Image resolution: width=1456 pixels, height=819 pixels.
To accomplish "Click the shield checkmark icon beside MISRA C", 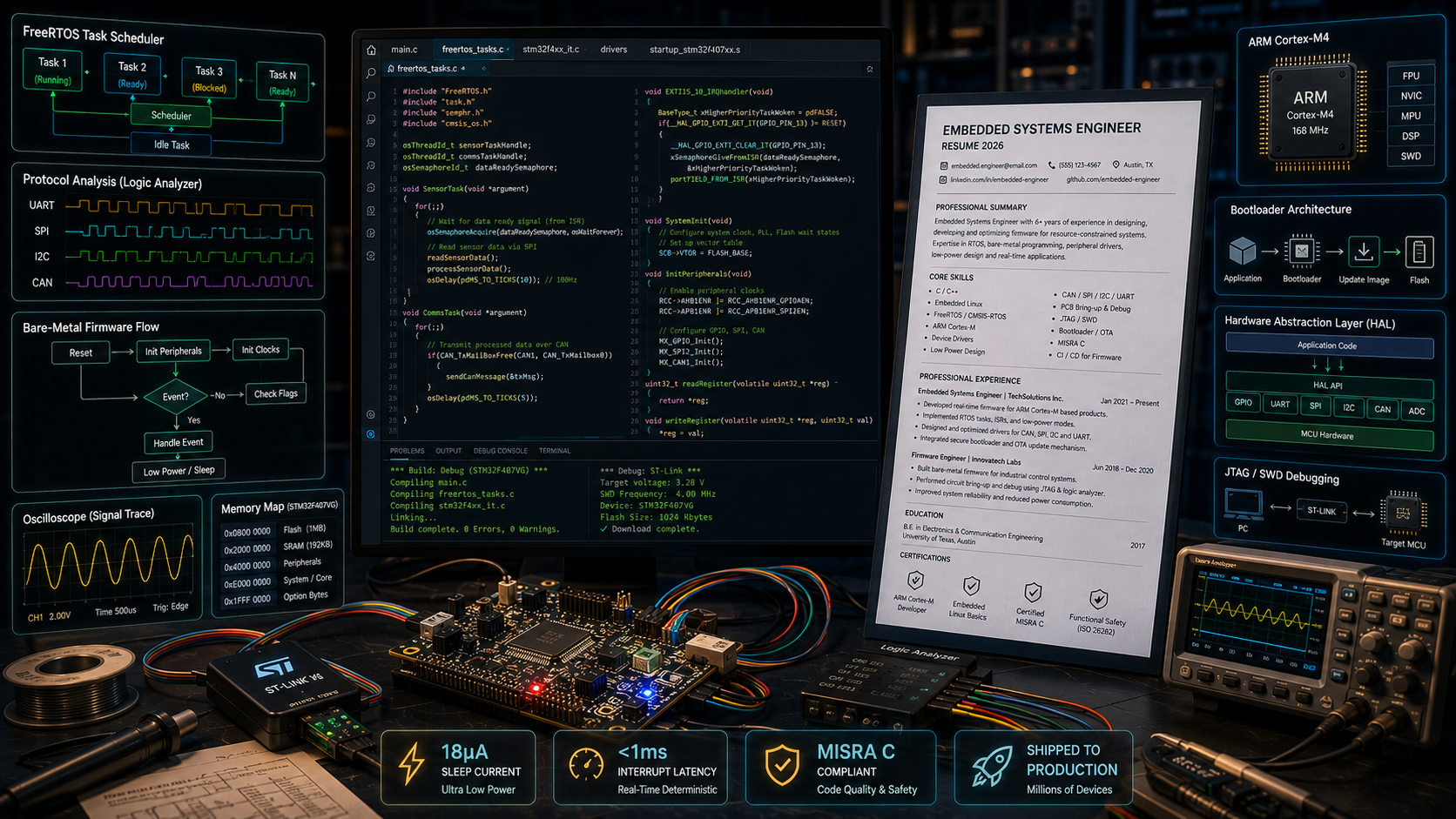I will pyautogui.click(x=782, y=765).
